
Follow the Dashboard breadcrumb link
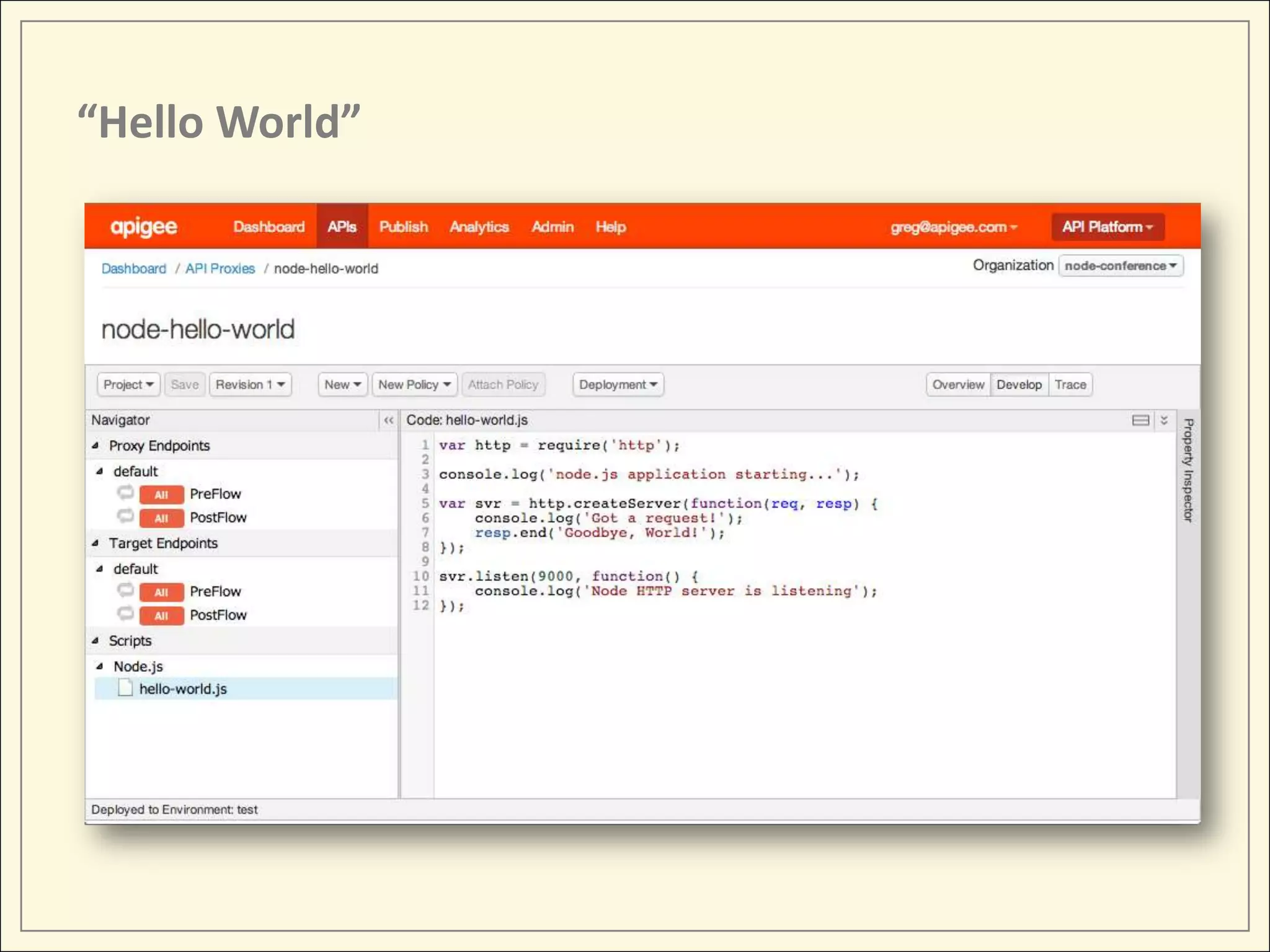(x=134, y=268)
